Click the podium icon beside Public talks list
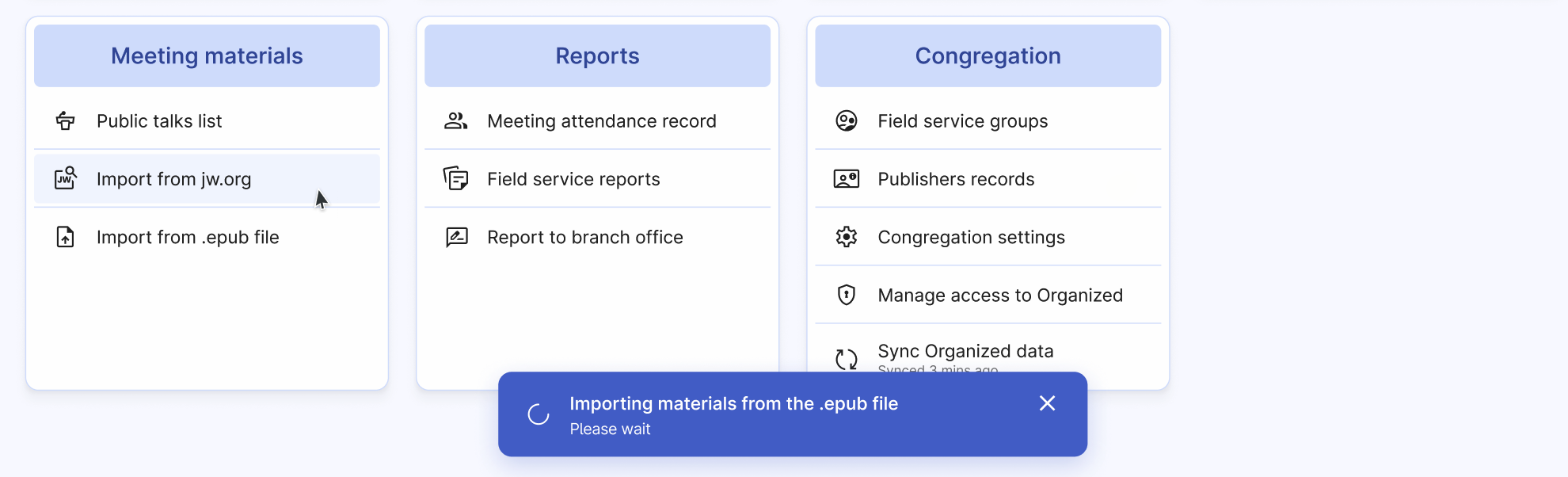The image size is (1568, 477). [65, 121]
